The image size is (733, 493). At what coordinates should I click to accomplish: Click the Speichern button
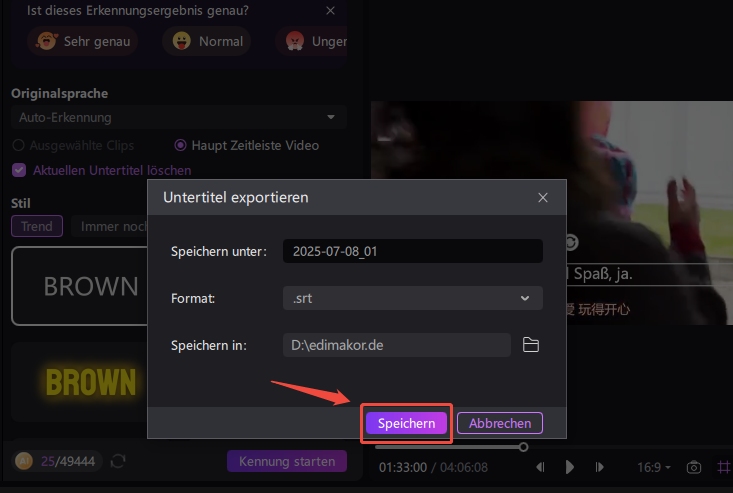pos(406,423)
